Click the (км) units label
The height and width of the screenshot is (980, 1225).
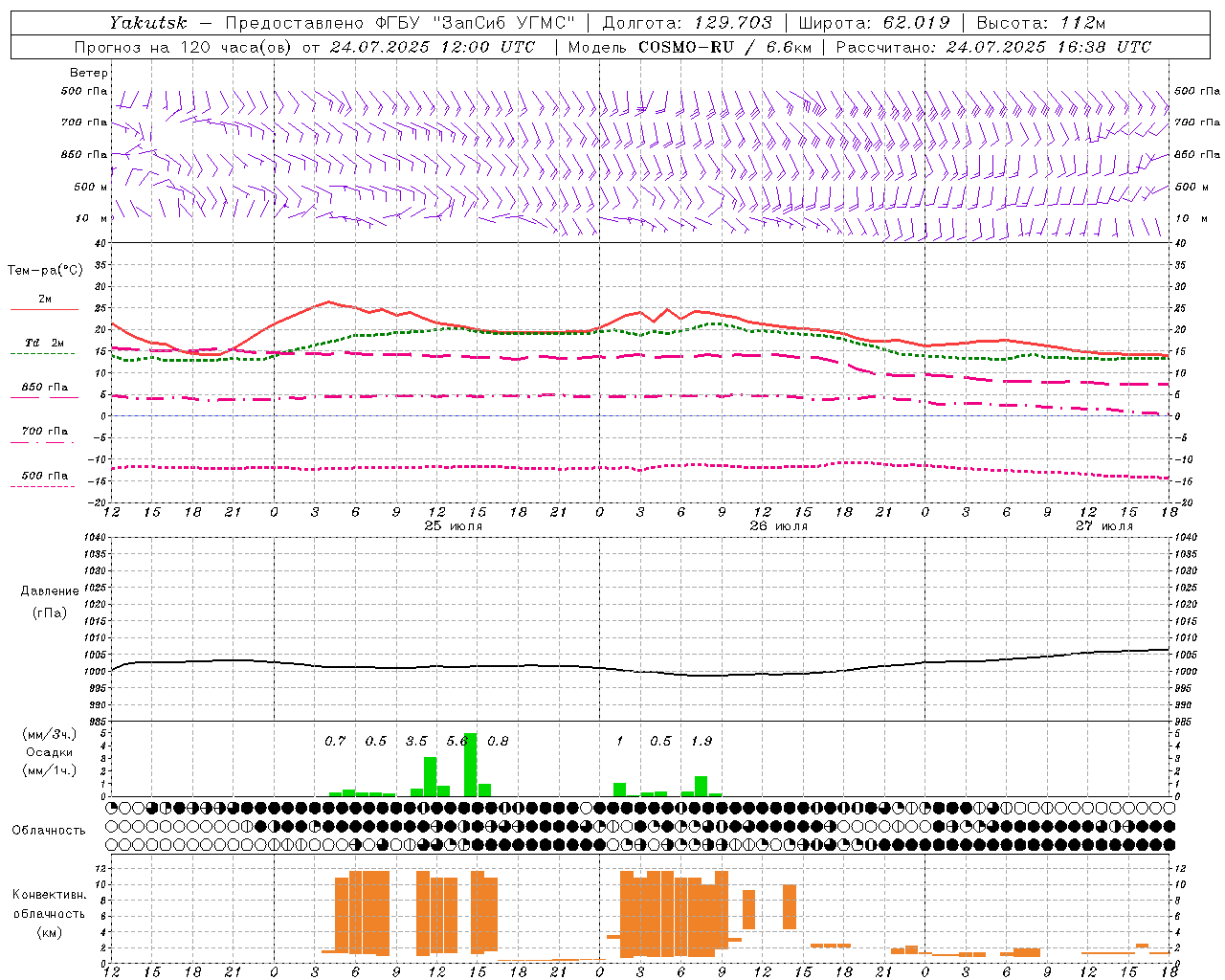[50, 932]
